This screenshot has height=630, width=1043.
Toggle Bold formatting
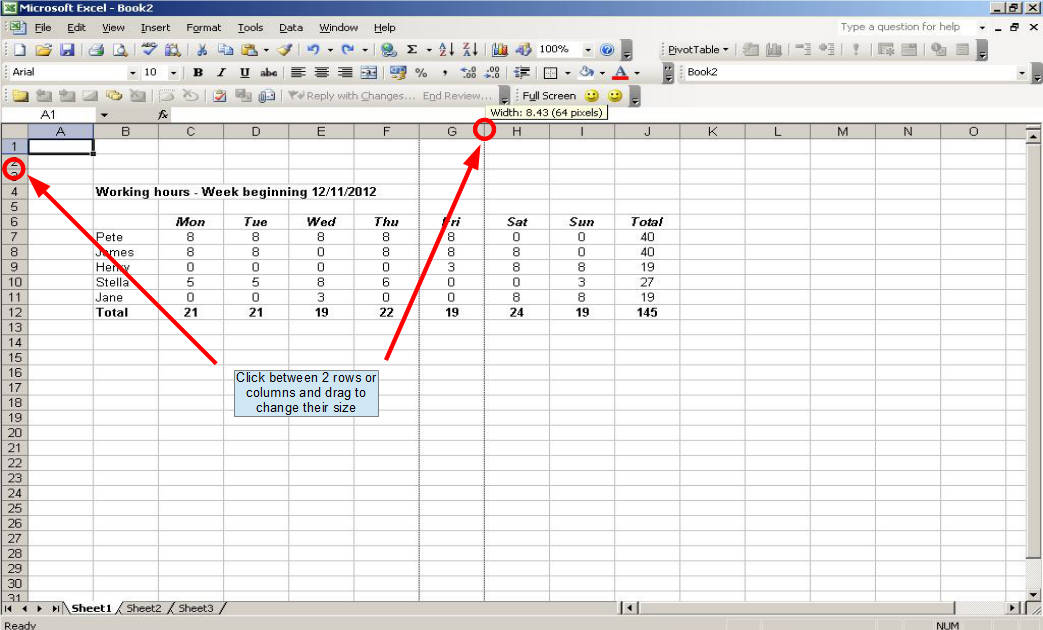click(198, 73)
